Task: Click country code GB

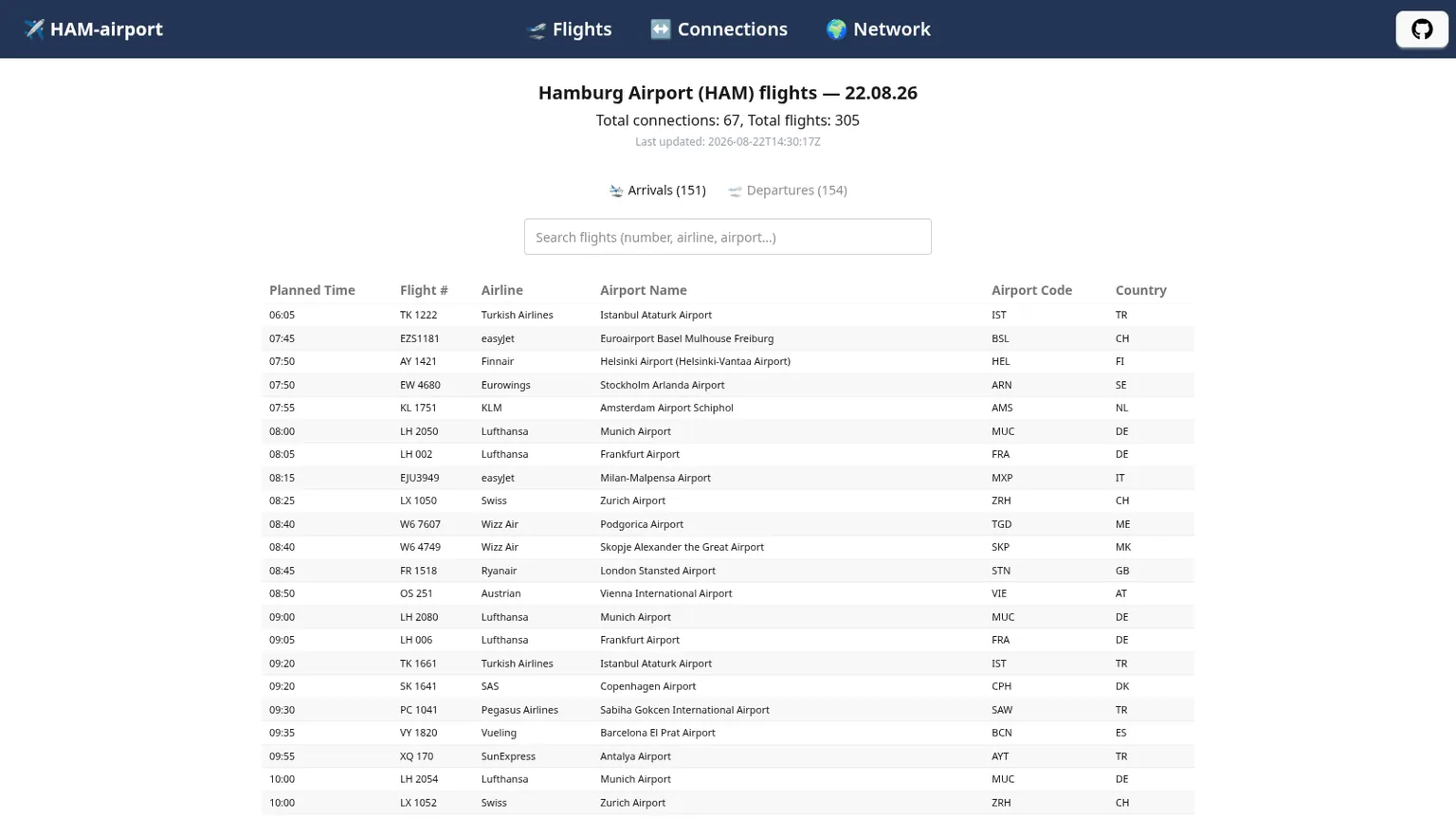Action: [1122, 571]
